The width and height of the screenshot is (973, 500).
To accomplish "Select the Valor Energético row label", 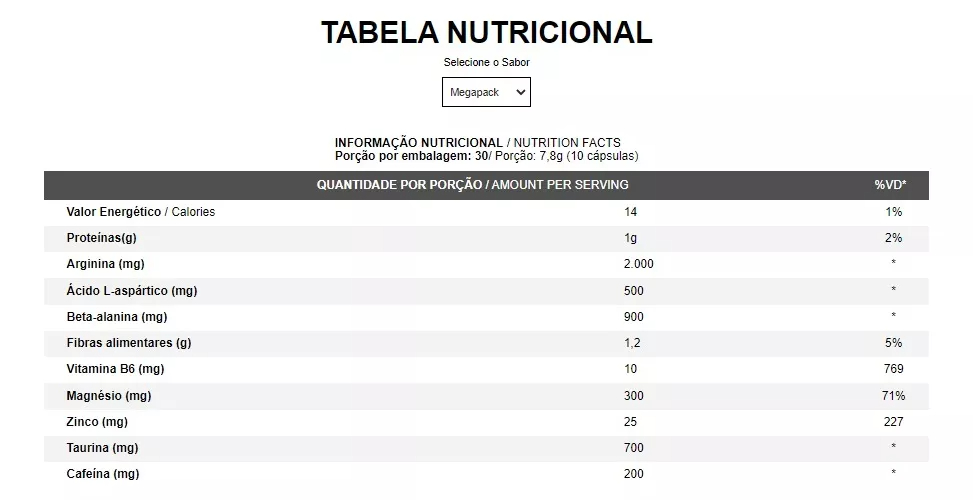I will [140, 212].
